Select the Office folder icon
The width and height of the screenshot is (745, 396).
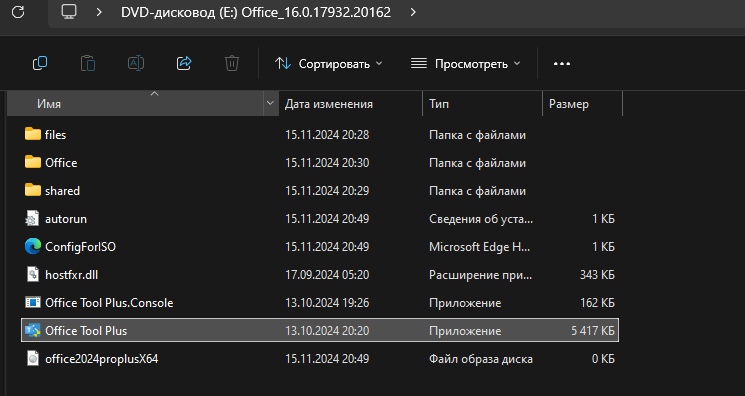click(33, 163)
